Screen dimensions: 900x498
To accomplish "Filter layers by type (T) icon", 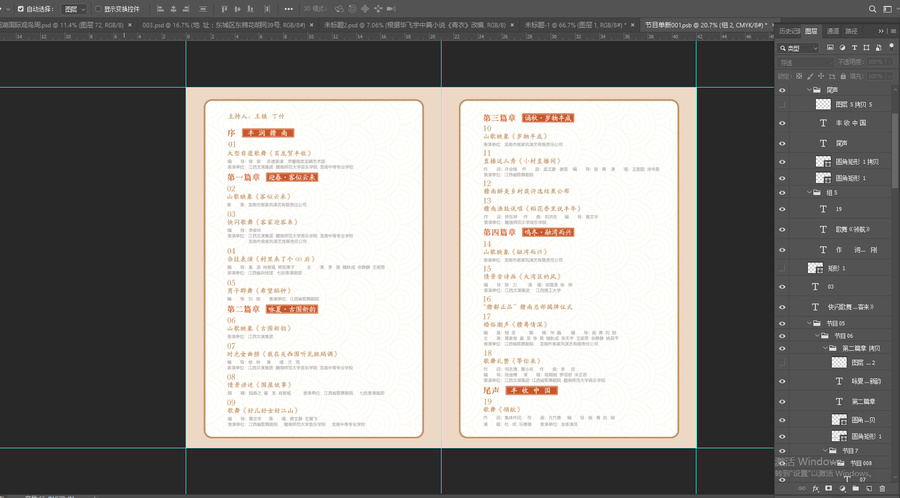I will (x=854, y=48).
